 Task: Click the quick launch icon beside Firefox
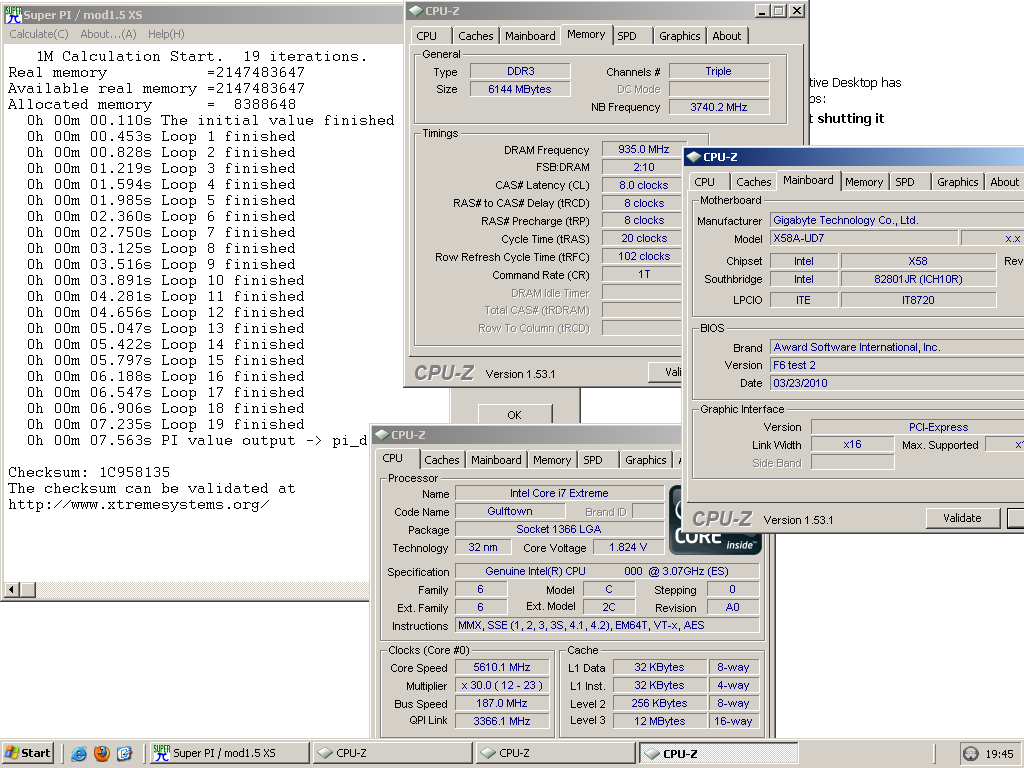(125, 754)
